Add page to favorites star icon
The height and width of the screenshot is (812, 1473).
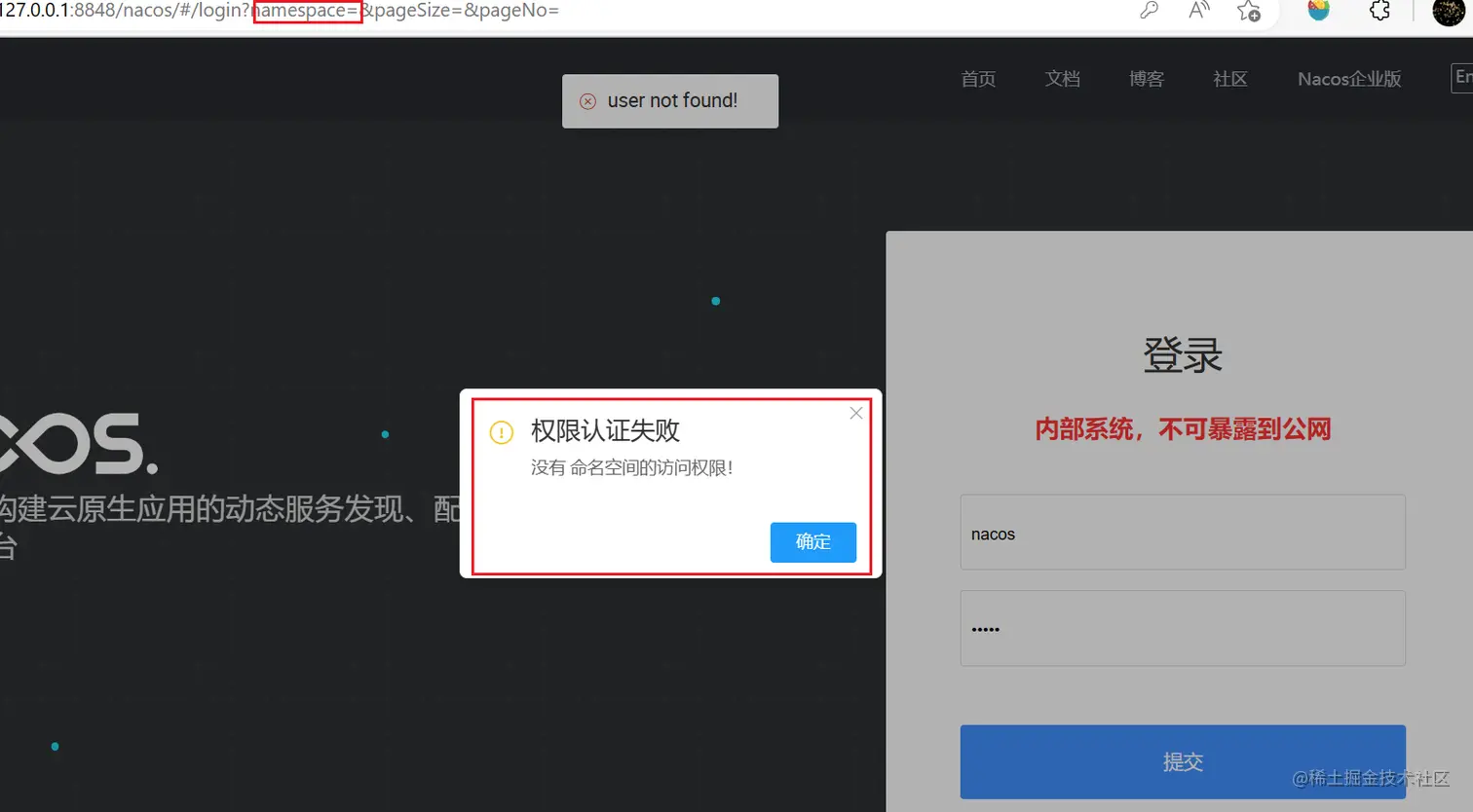[x=1248, y=11]
